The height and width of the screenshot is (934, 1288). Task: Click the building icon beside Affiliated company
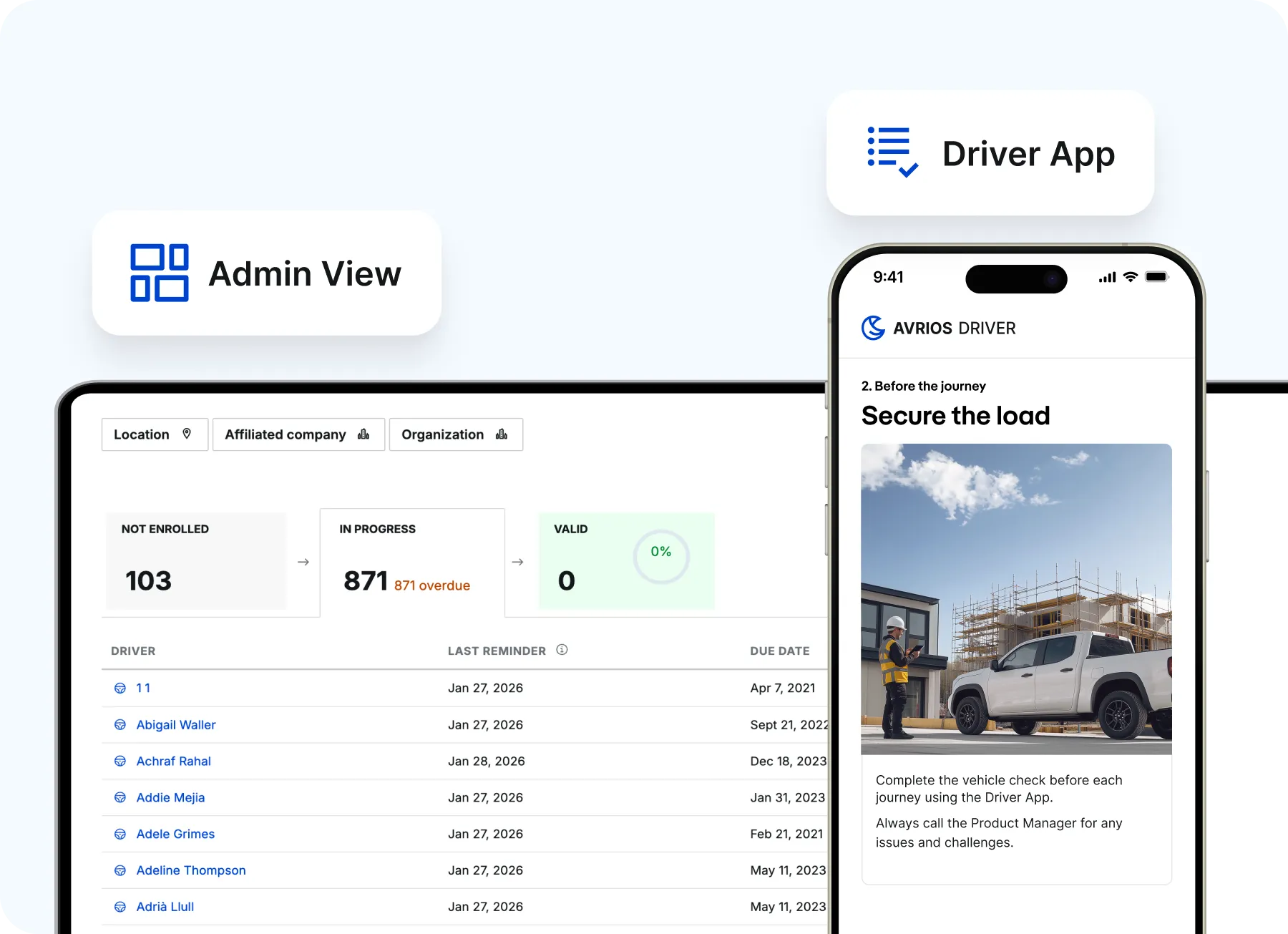point(364,434)
